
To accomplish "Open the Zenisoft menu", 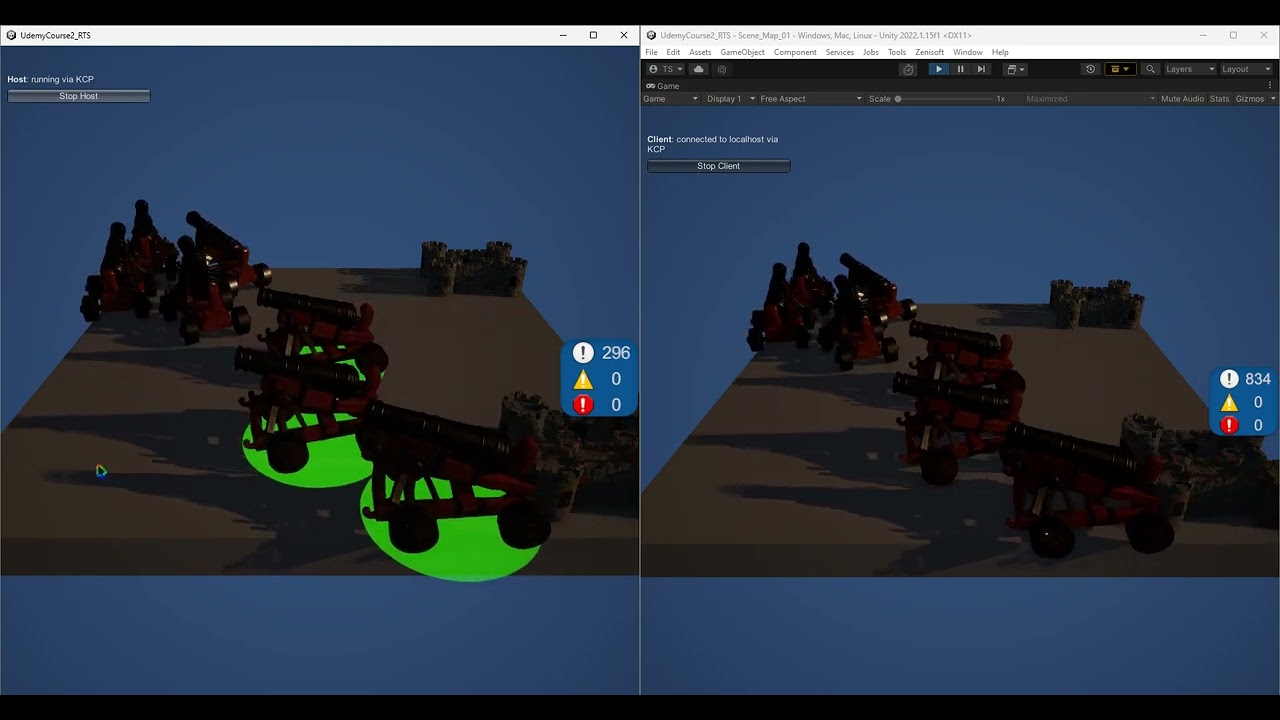I will [x=929, y=52].
